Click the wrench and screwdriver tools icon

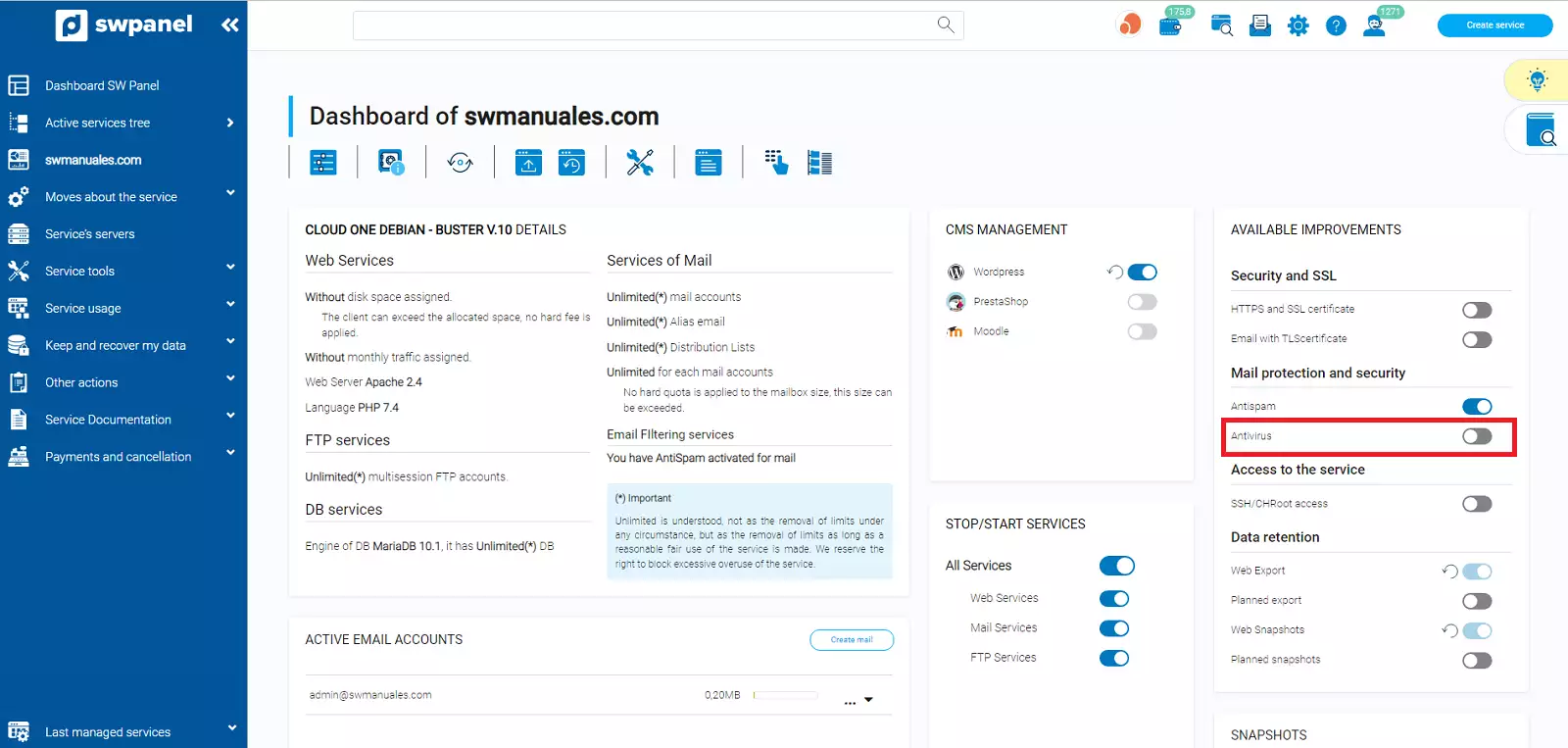(640, 163)
